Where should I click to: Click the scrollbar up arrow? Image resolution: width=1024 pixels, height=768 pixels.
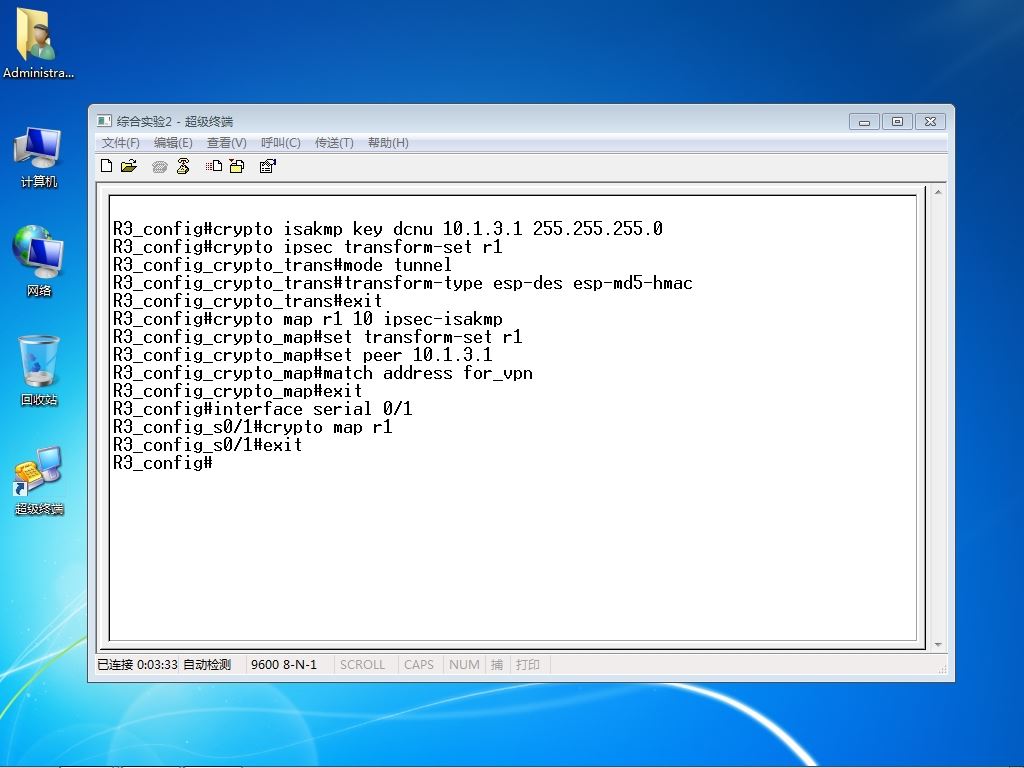coord(938,192)
